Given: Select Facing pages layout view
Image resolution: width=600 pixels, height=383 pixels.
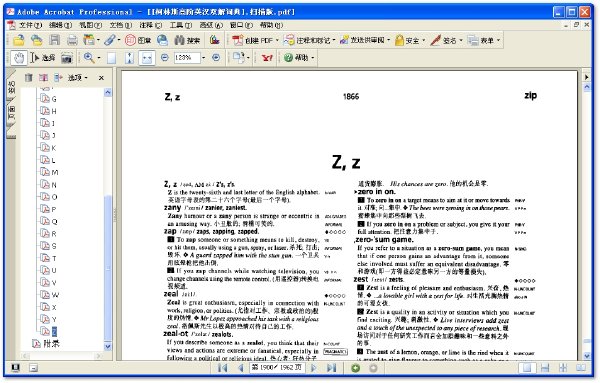Looking at the screenshot, I should (581, 368).
